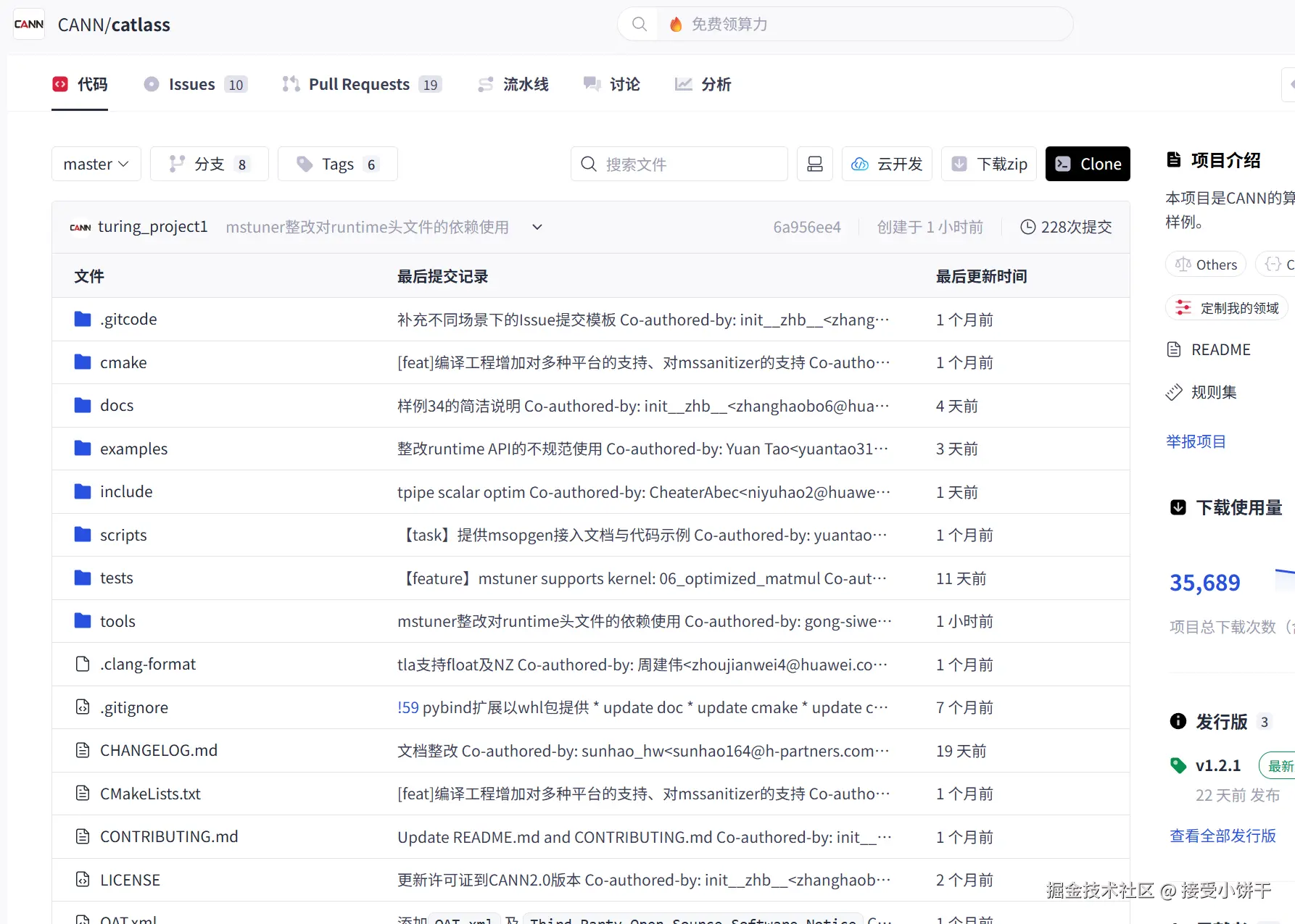Click the 项目介绍 document icon
The height and width of the screenshot is (924, 1295).
[1174, 159]
